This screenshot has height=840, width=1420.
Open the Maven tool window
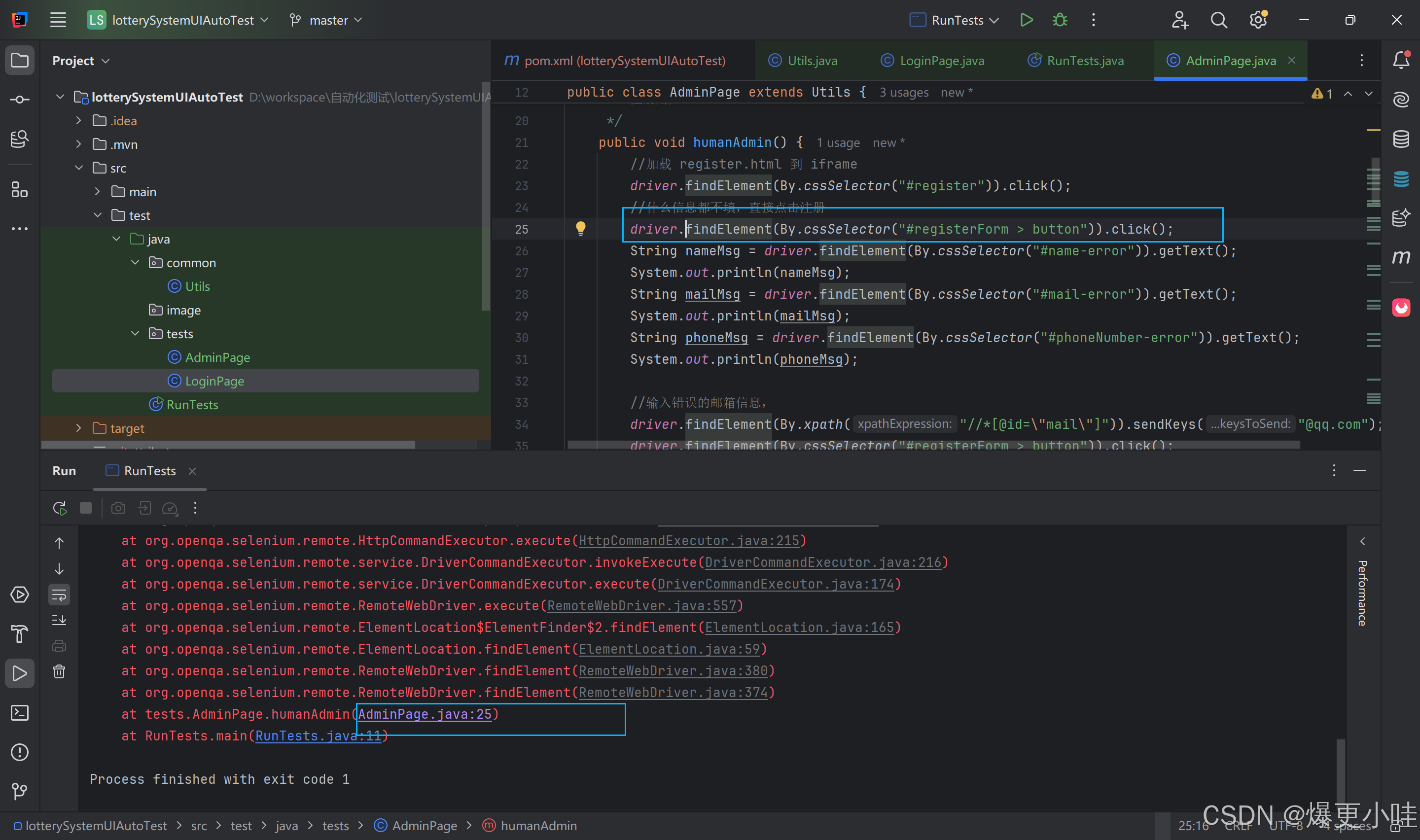tap(1401, 257)
